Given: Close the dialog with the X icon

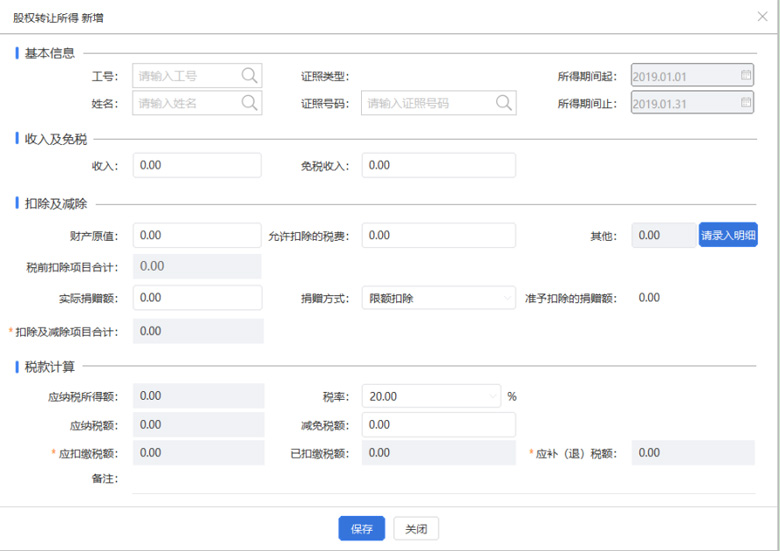Looking at the screenshot, I should [763, 17].
